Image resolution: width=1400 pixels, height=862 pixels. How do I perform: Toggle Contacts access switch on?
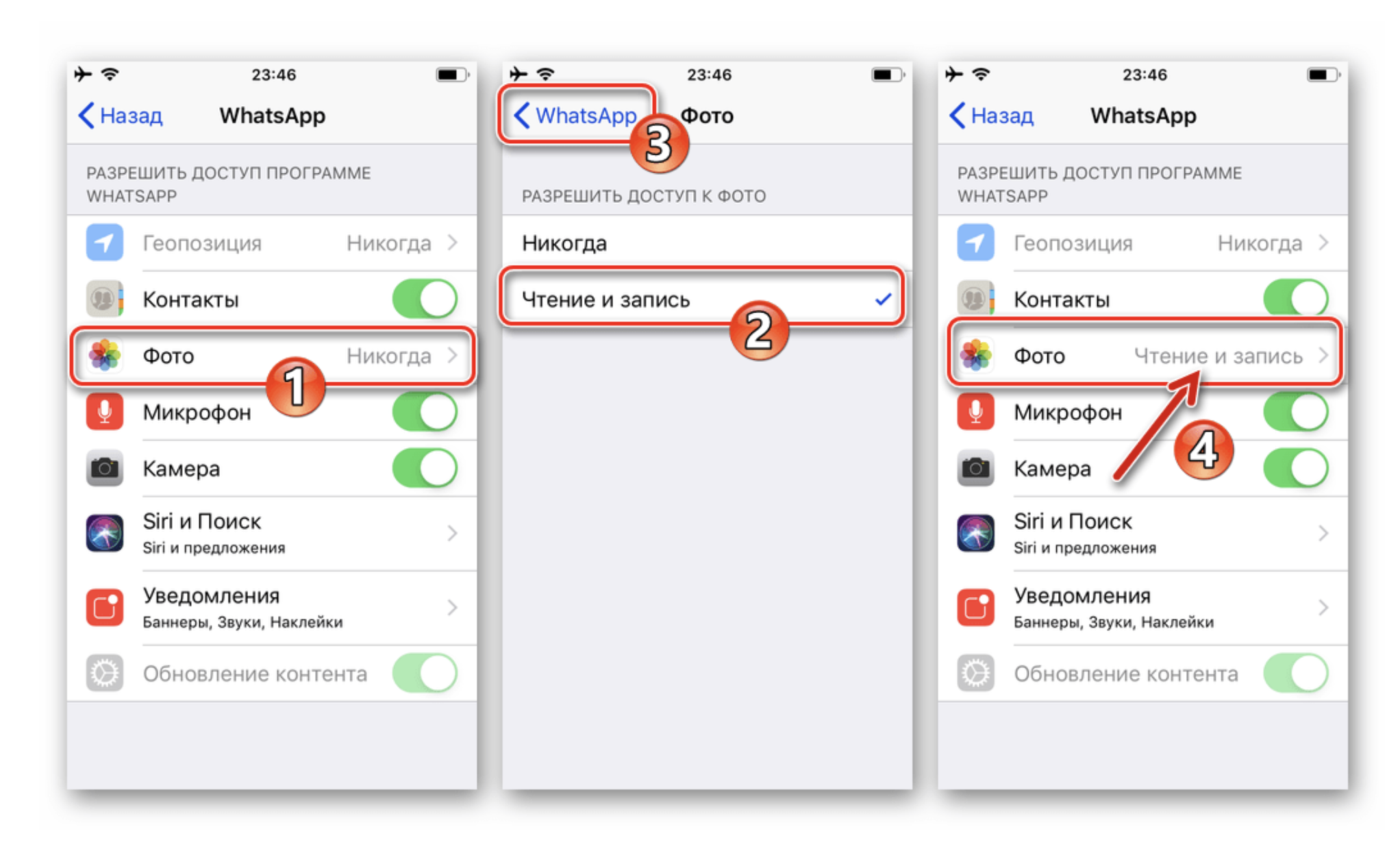[x=424, y=296]
